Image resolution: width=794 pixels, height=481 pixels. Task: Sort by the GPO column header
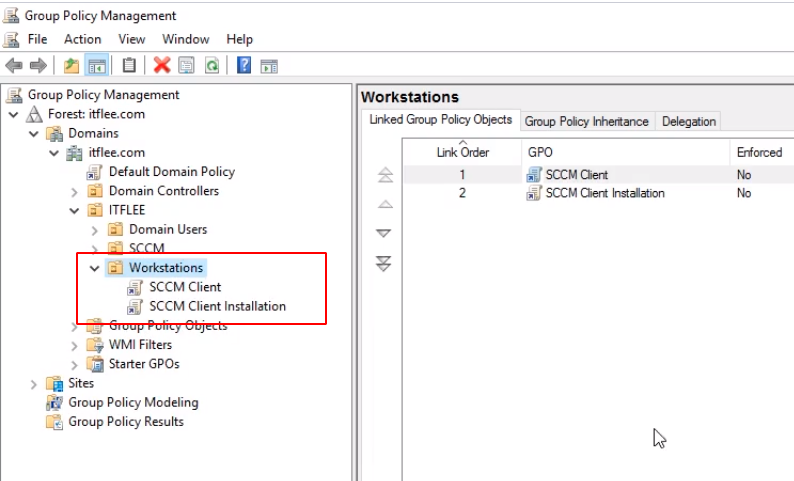626,152
